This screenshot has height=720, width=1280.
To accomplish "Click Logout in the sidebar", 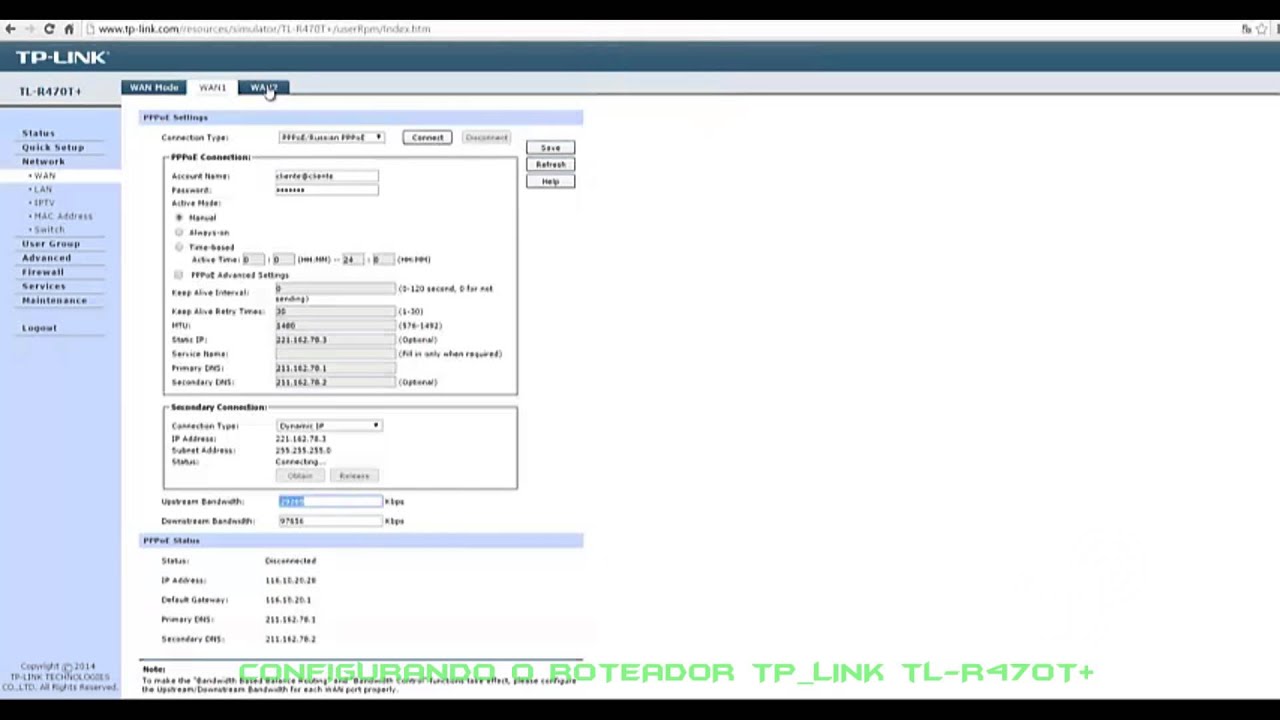I will (x=40, y=328).
